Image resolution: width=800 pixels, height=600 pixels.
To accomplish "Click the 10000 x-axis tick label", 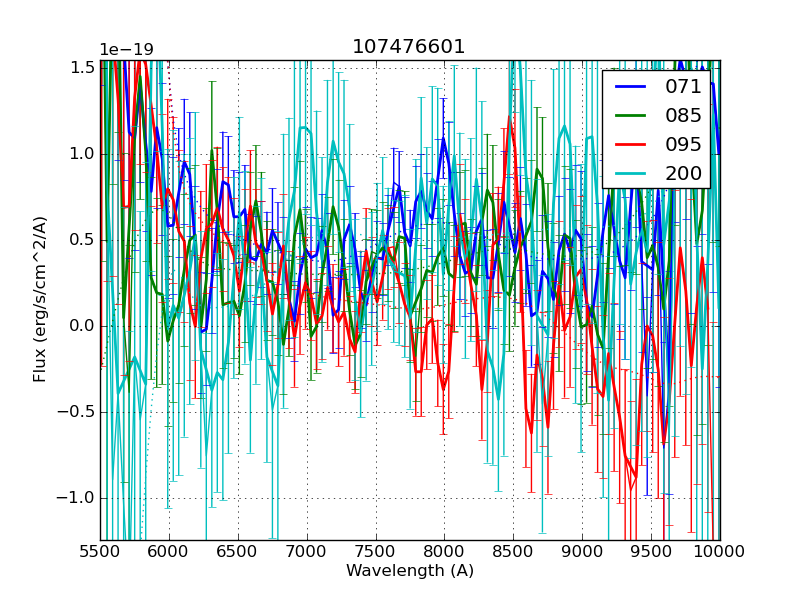I will pyautogui.click(x=719, y=551).
